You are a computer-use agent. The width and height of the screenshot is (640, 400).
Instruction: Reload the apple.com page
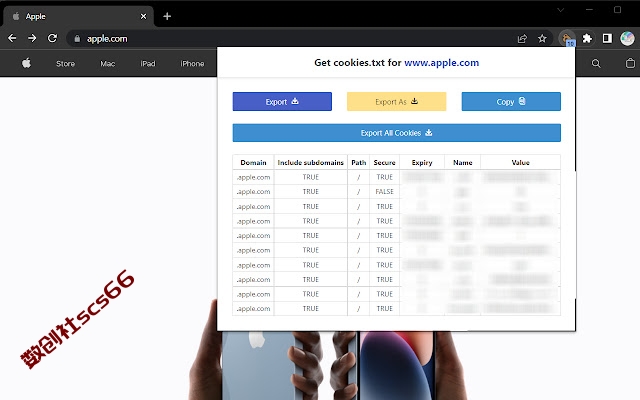coord(53,38)
